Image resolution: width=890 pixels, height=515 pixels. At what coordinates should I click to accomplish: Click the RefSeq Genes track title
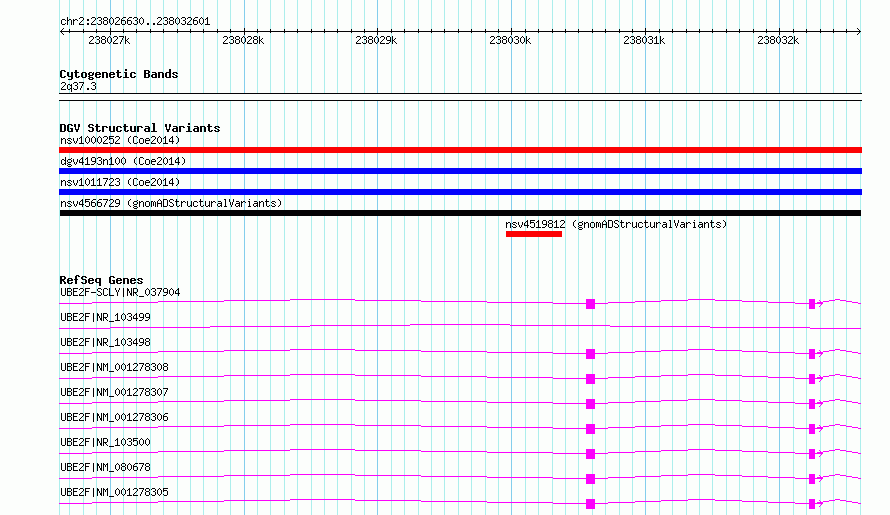point(101,280)
